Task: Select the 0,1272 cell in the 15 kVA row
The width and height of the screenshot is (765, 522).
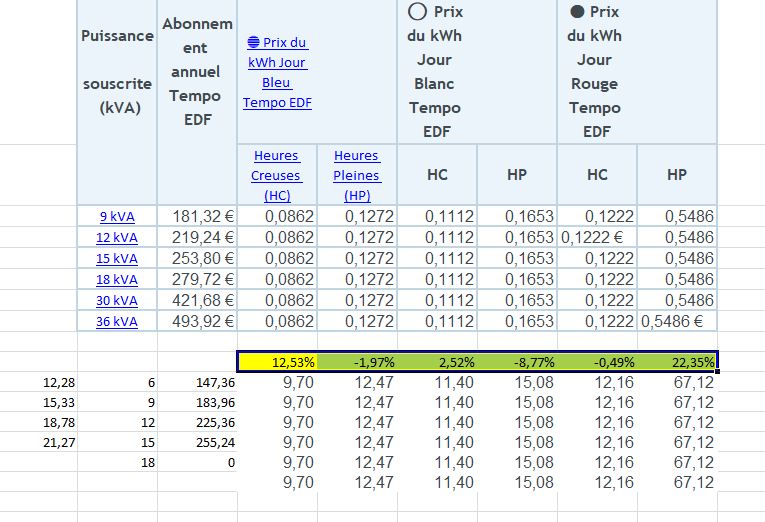Action: pyautogui.click(x=357, y=258)
